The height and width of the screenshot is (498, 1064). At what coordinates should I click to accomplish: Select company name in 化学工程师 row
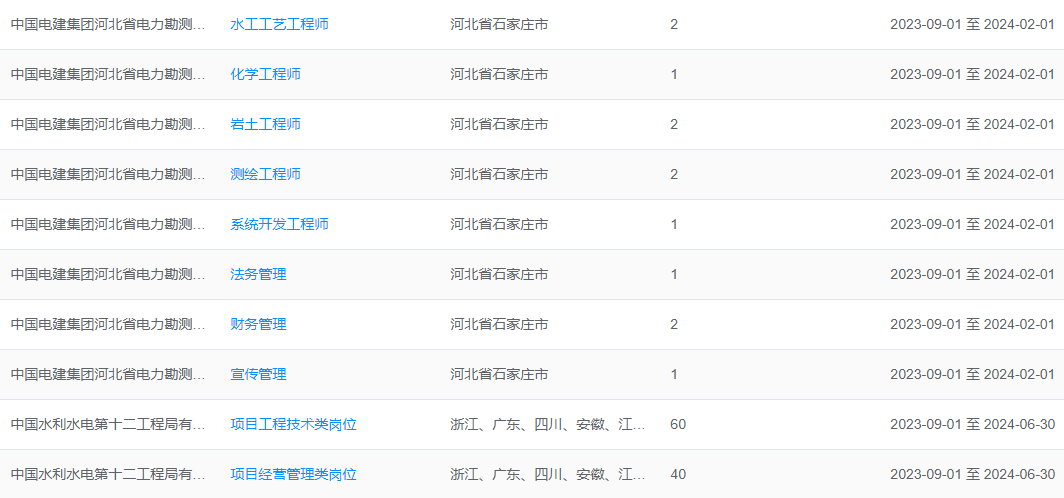[109, 75]
